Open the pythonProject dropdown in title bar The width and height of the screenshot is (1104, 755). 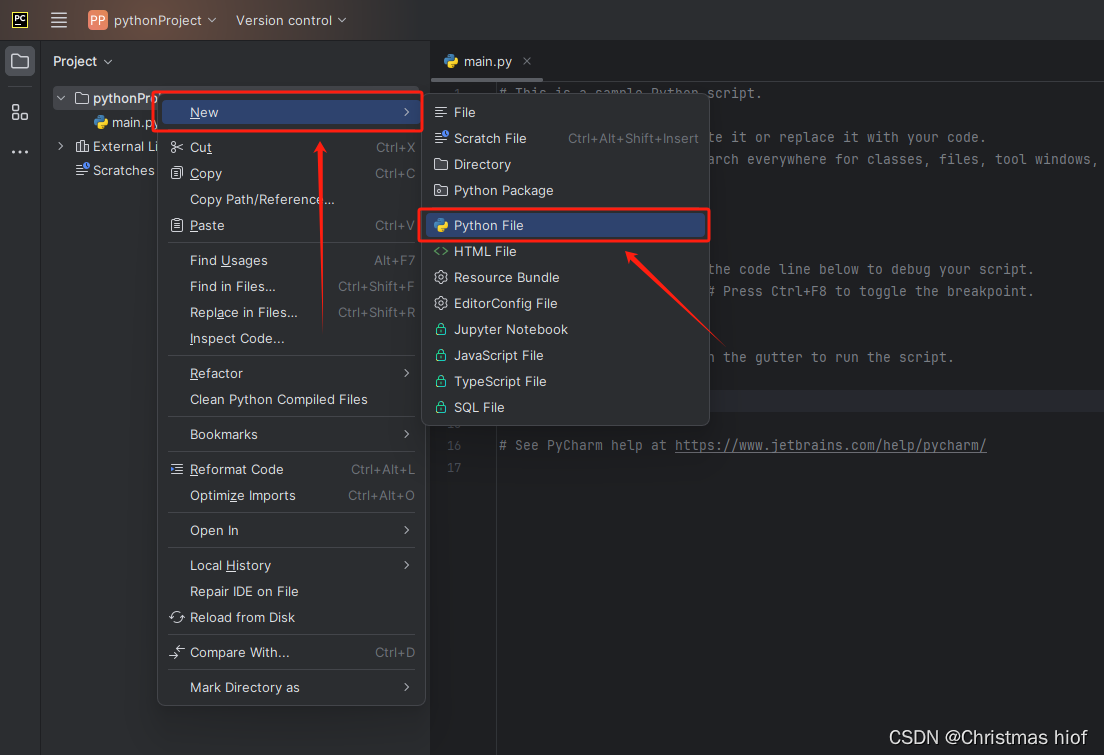(x=152, y=20)
